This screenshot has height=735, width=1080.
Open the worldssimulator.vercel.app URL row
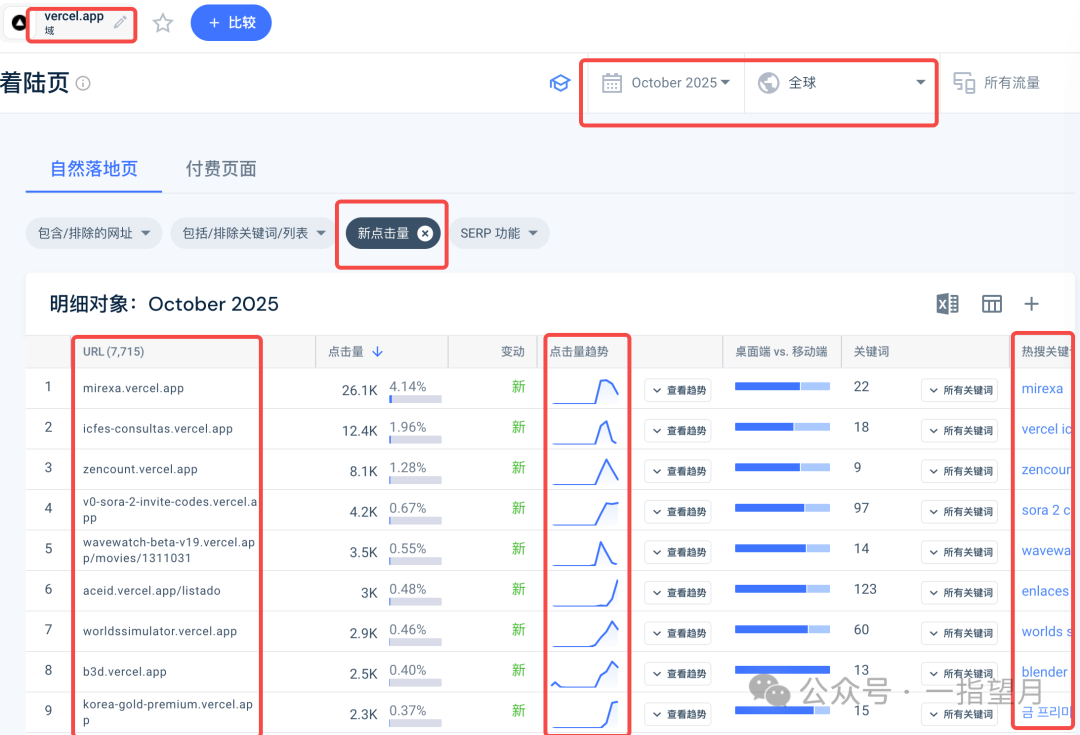(160, 632)
